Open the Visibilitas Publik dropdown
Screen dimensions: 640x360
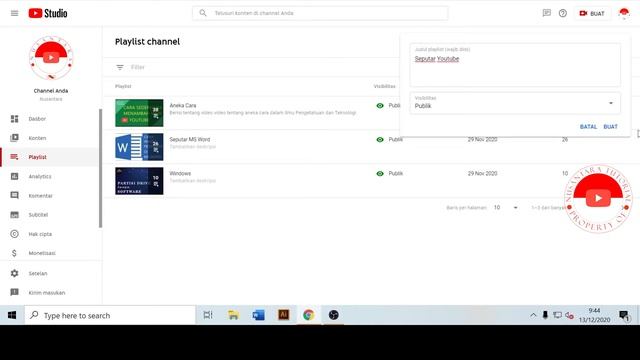tap(515, 103)
